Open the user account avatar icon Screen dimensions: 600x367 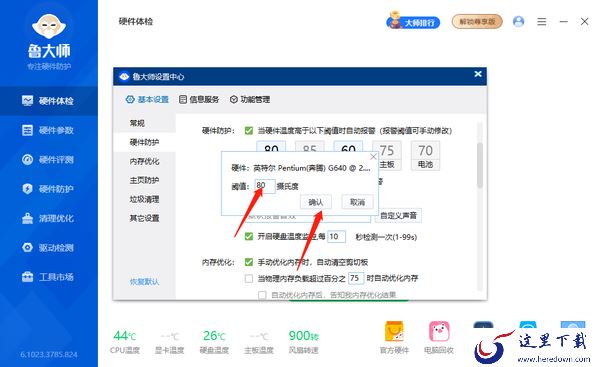click(x=518, y=21)
